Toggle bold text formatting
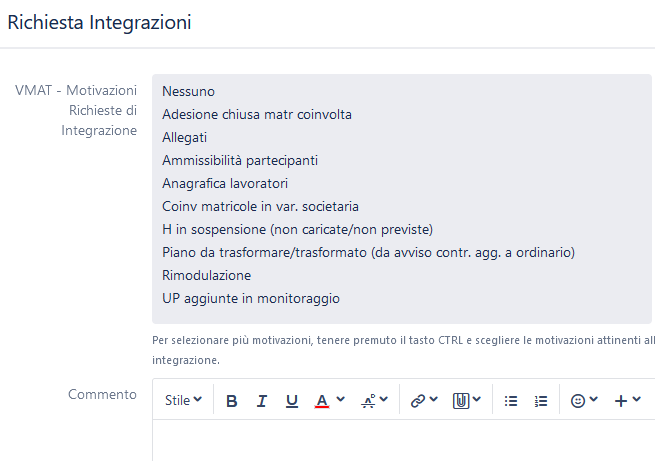Screen dimensions: 655x461 coord(231,401)
